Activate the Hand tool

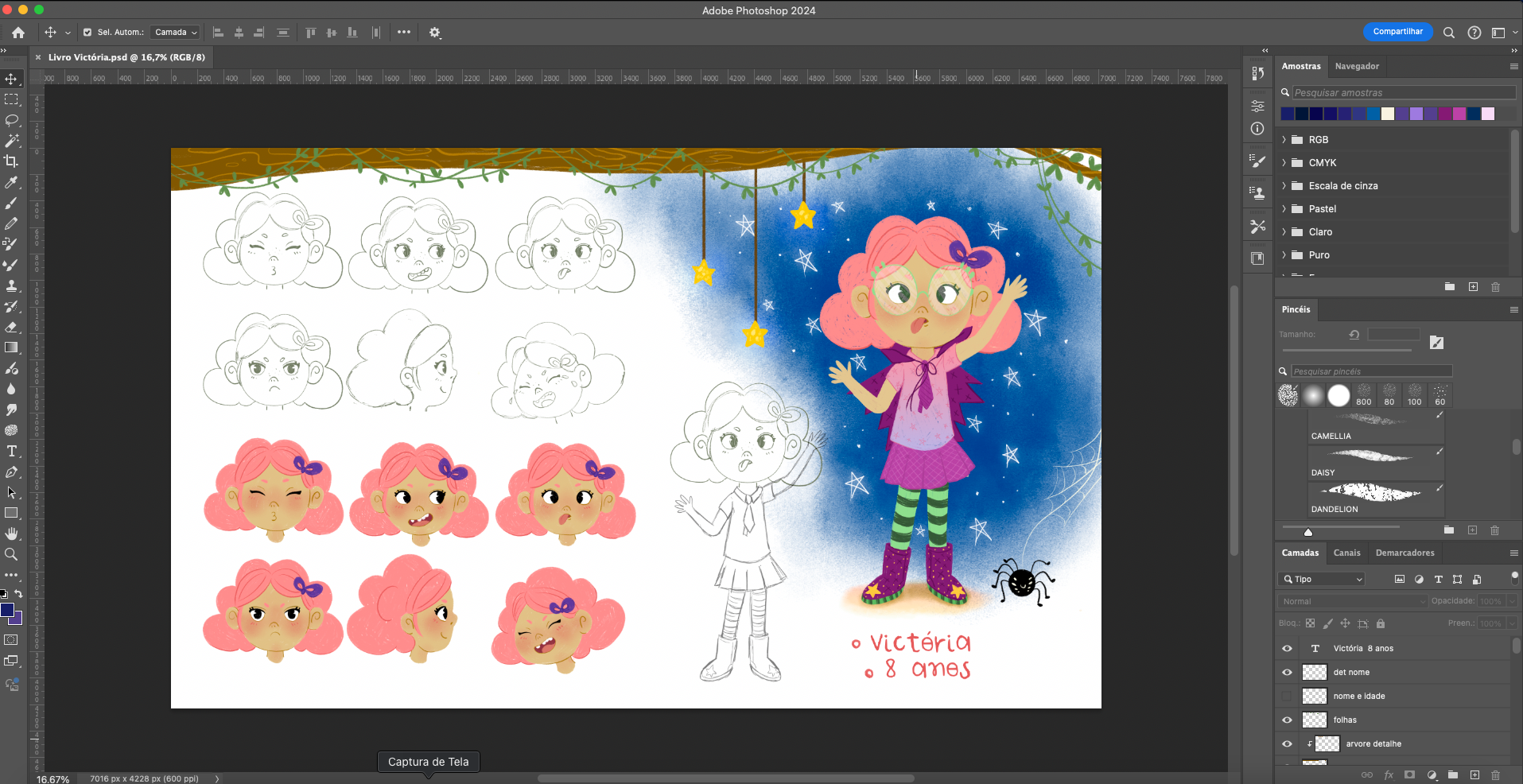point(11,534)
